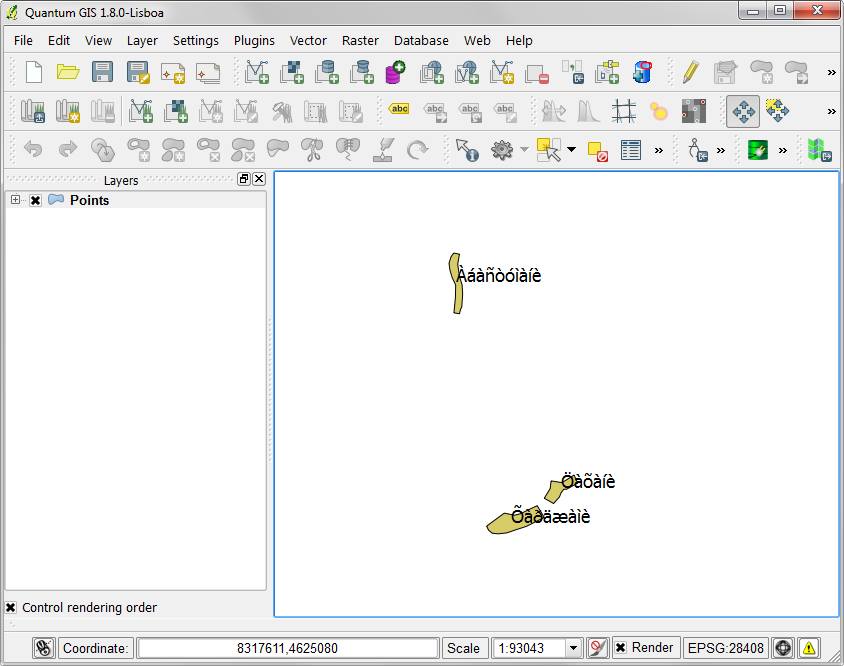Select the Pan Map tool
This screenshot has height=666, width=844.
pyautogui.click(x=742, y=112)
